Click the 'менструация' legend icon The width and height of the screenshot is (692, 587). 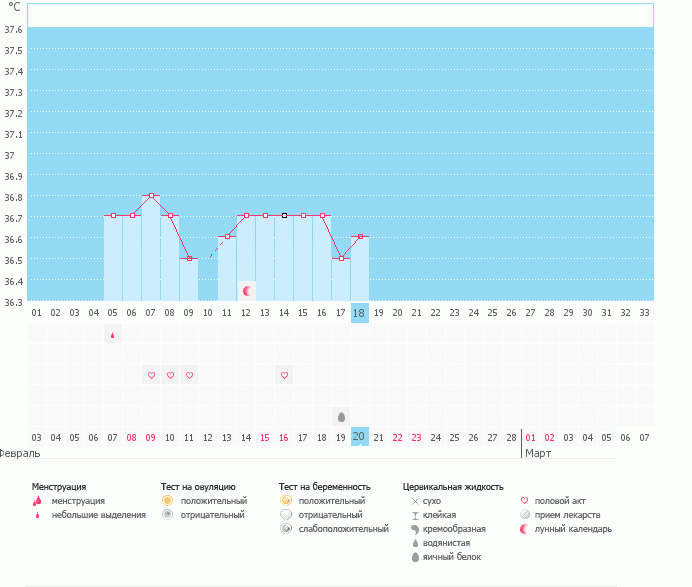(x=37, y=501)
